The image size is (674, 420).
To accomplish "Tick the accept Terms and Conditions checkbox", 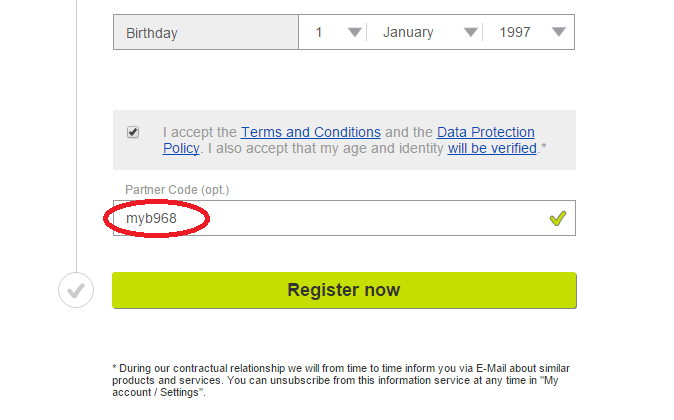I will click(133, 132).
